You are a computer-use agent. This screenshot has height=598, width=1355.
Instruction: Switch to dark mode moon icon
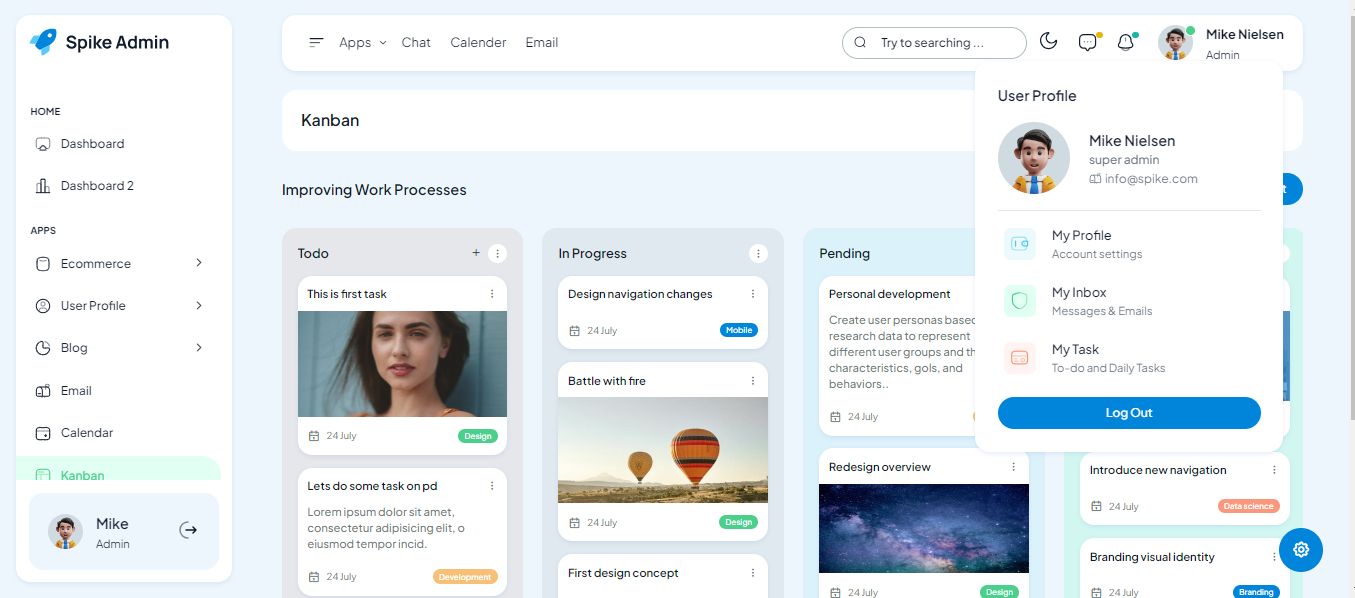1048,41
